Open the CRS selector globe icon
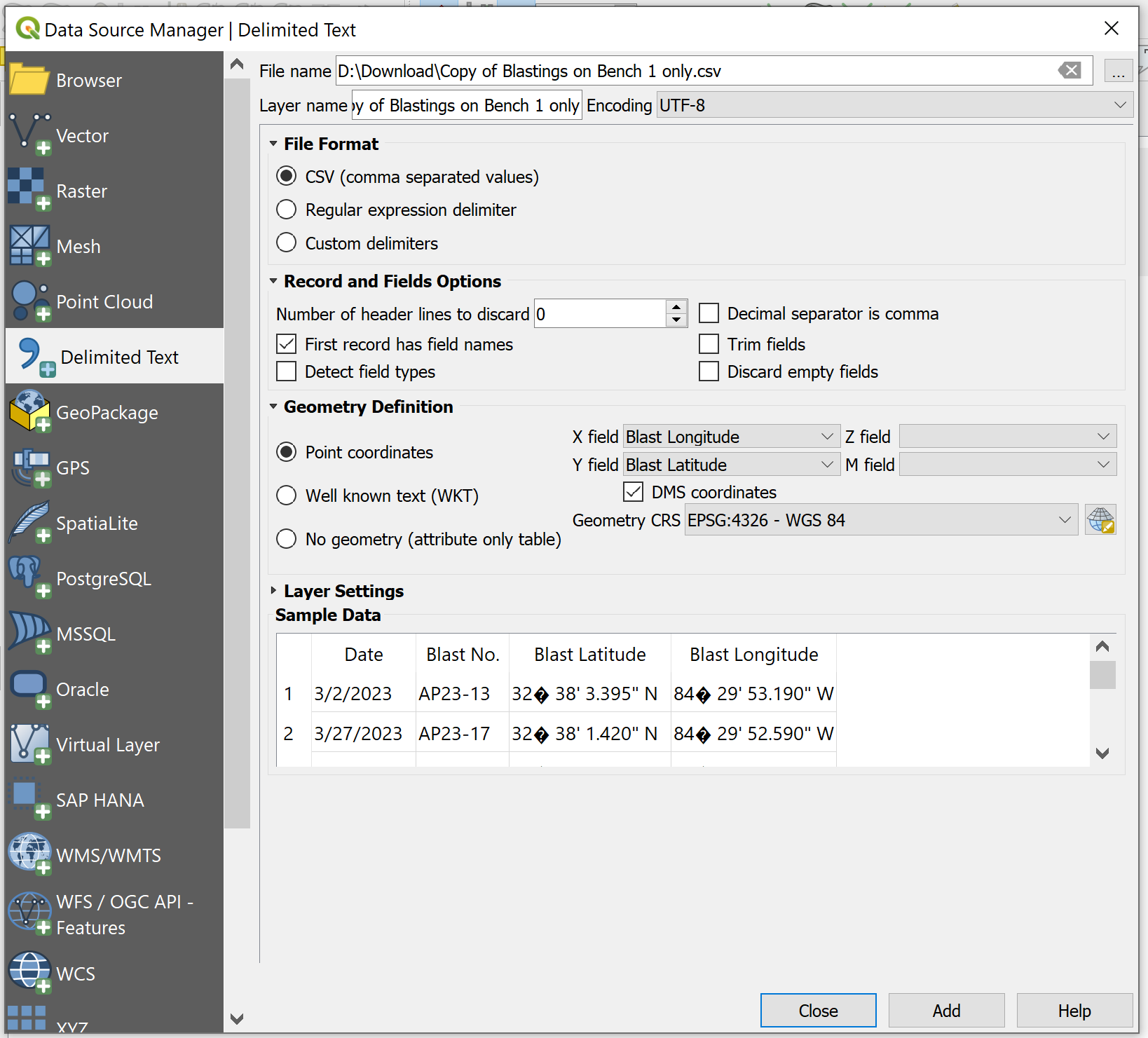1148x1038 pixels. tap(1100, 519)
